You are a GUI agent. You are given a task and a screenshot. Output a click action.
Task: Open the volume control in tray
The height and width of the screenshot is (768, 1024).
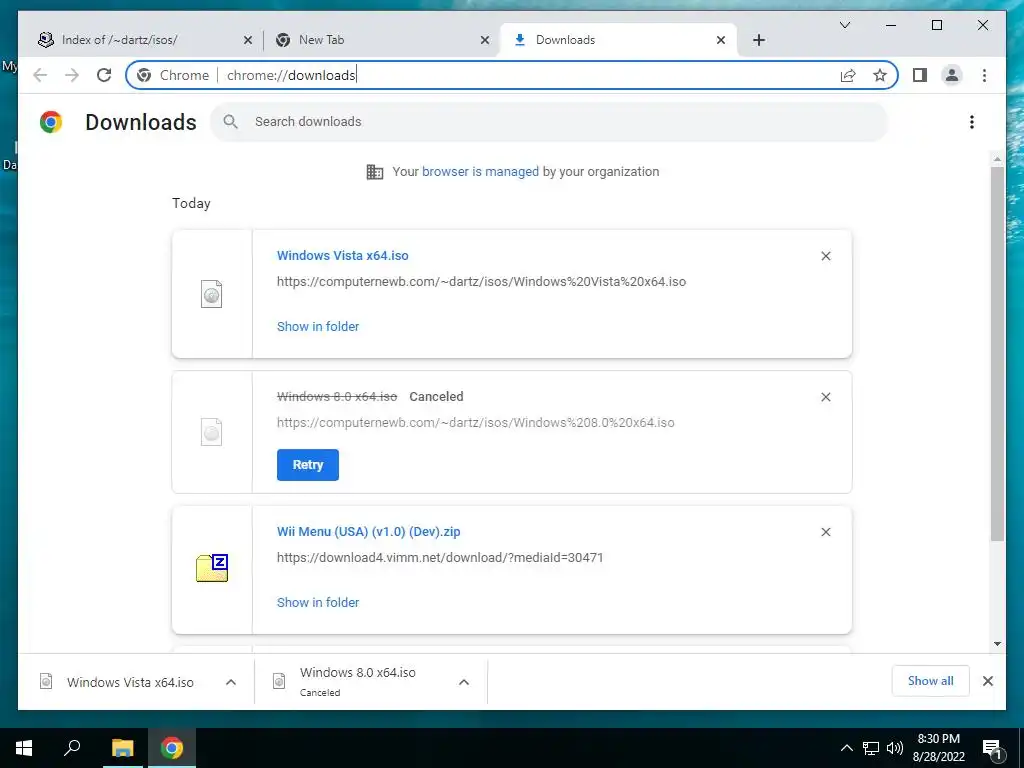point(895,748)
